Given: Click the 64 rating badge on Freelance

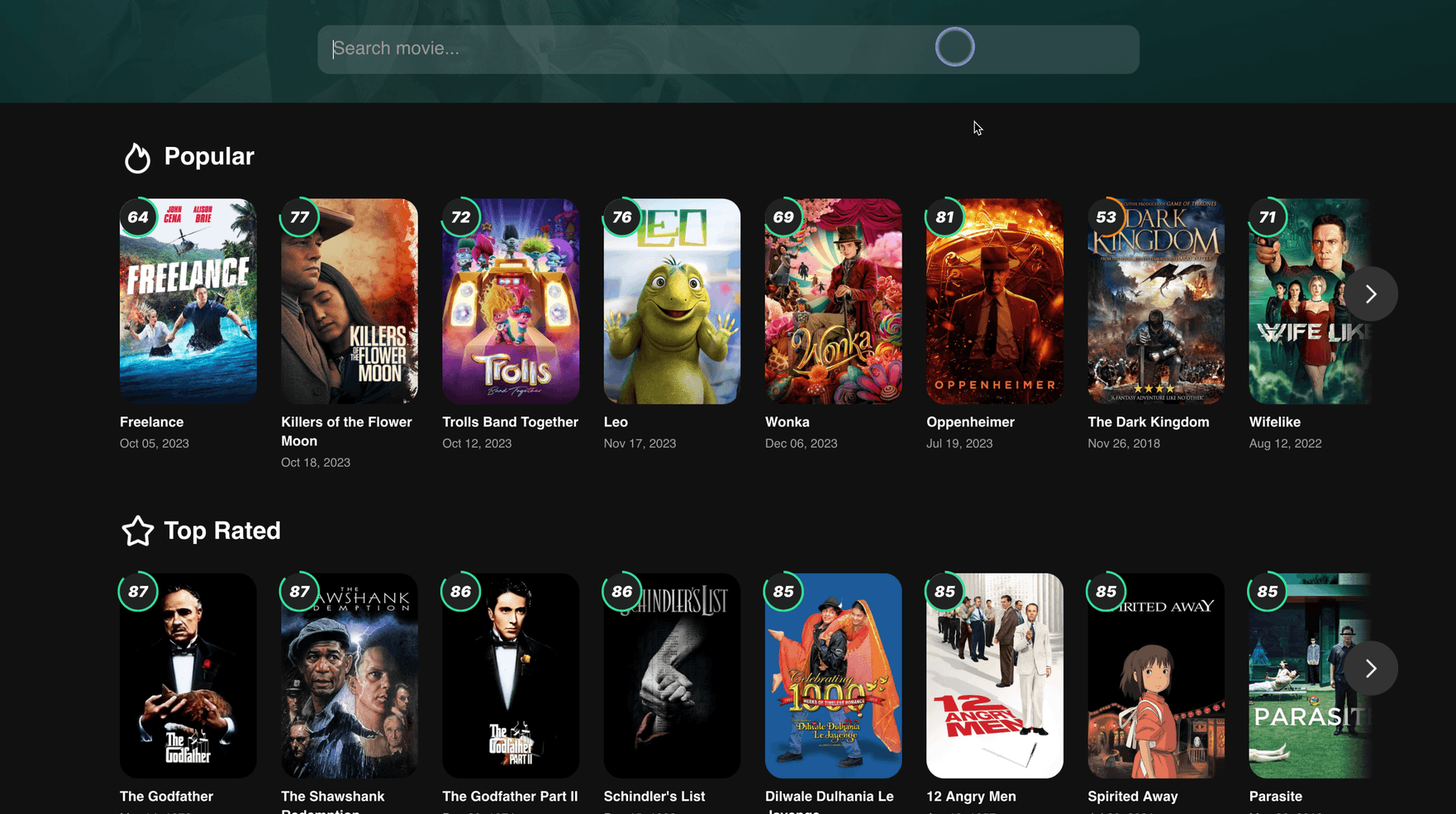Looking at the screenshot, I should (139, 217).
